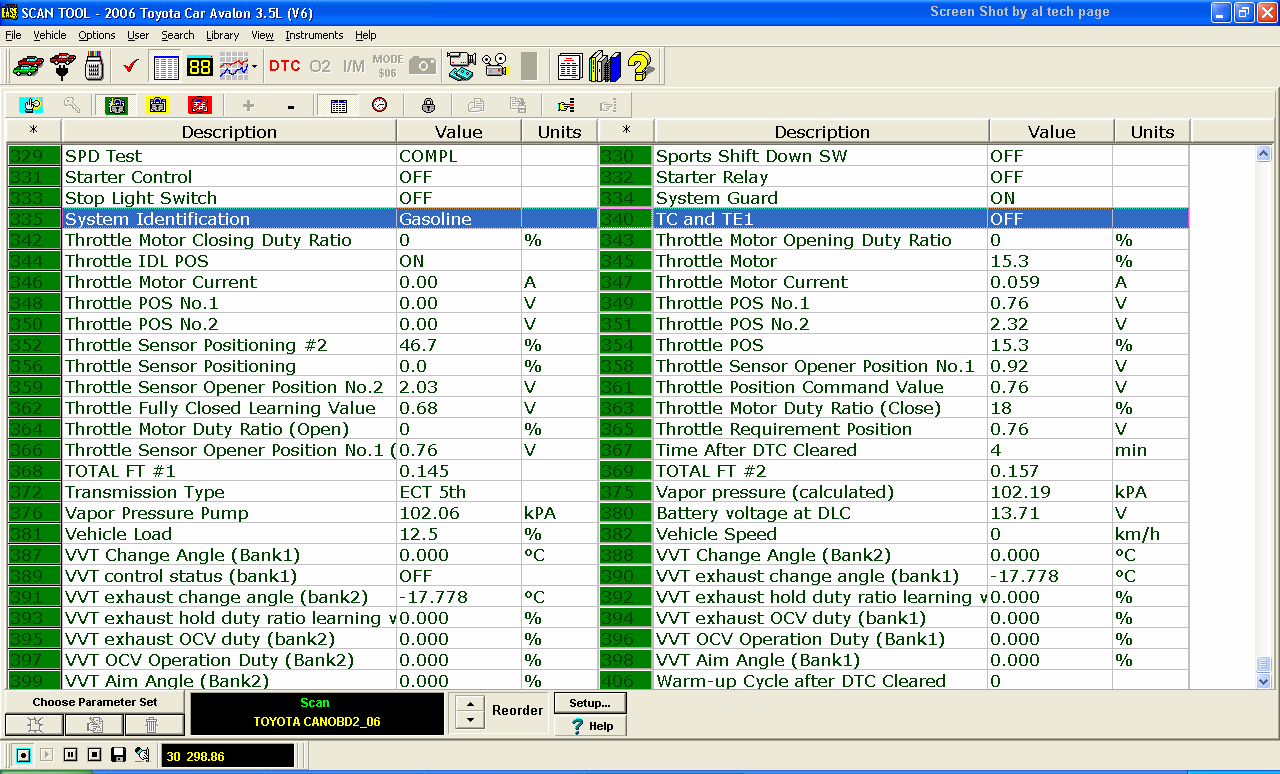Open the yellow question mark help icon

(641, 67)
